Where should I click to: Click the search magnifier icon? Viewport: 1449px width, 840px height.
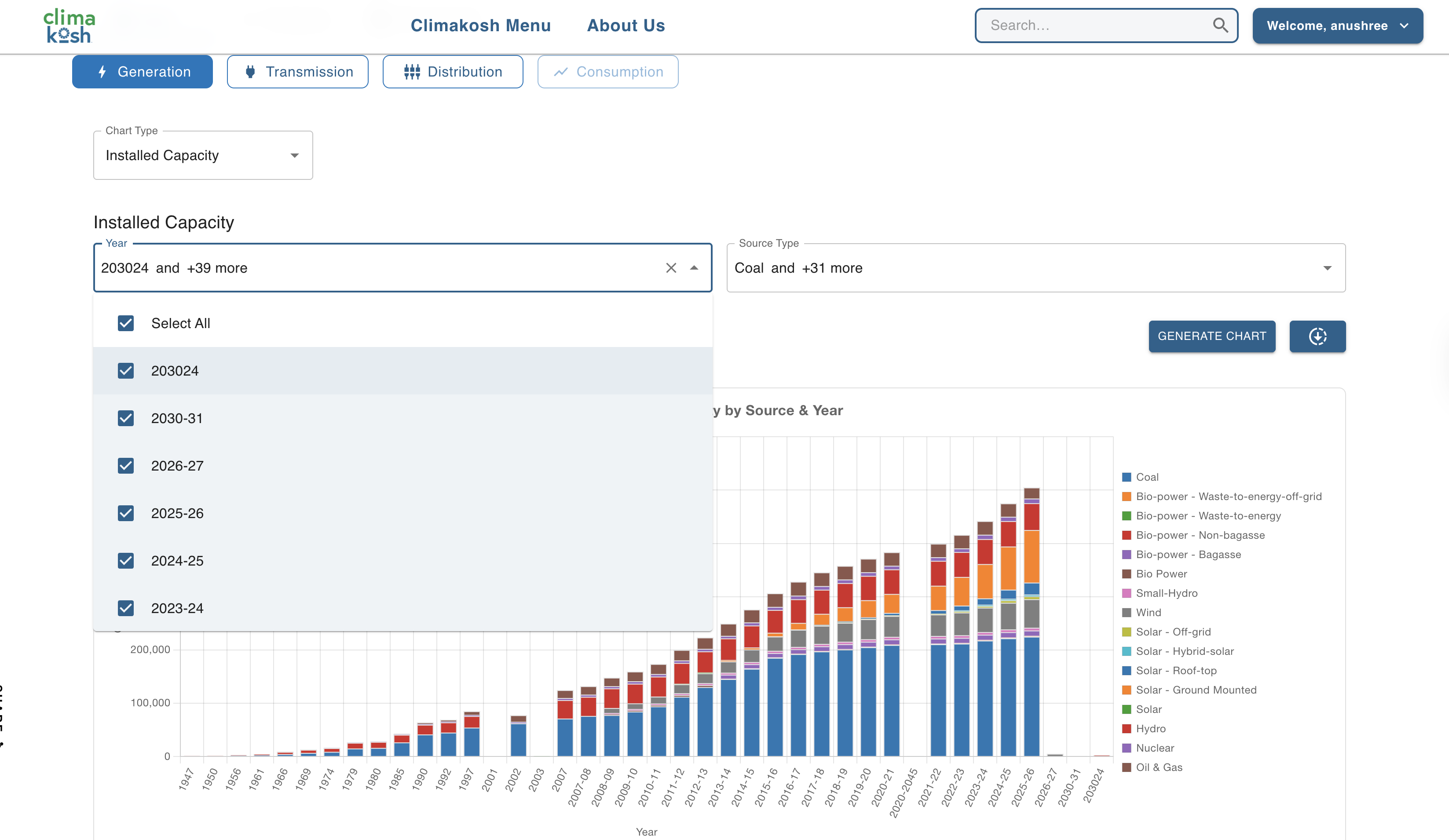[1219, 26]
